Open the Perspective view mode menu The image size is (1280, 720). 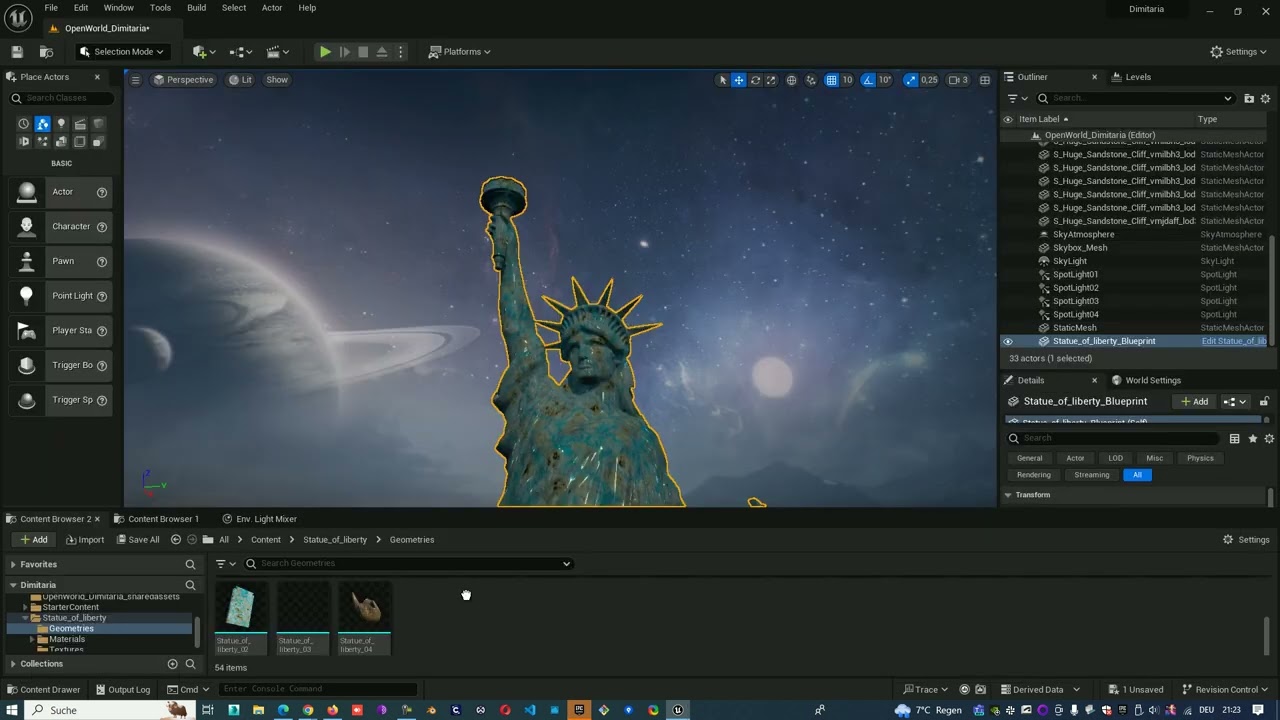(183, 80)
